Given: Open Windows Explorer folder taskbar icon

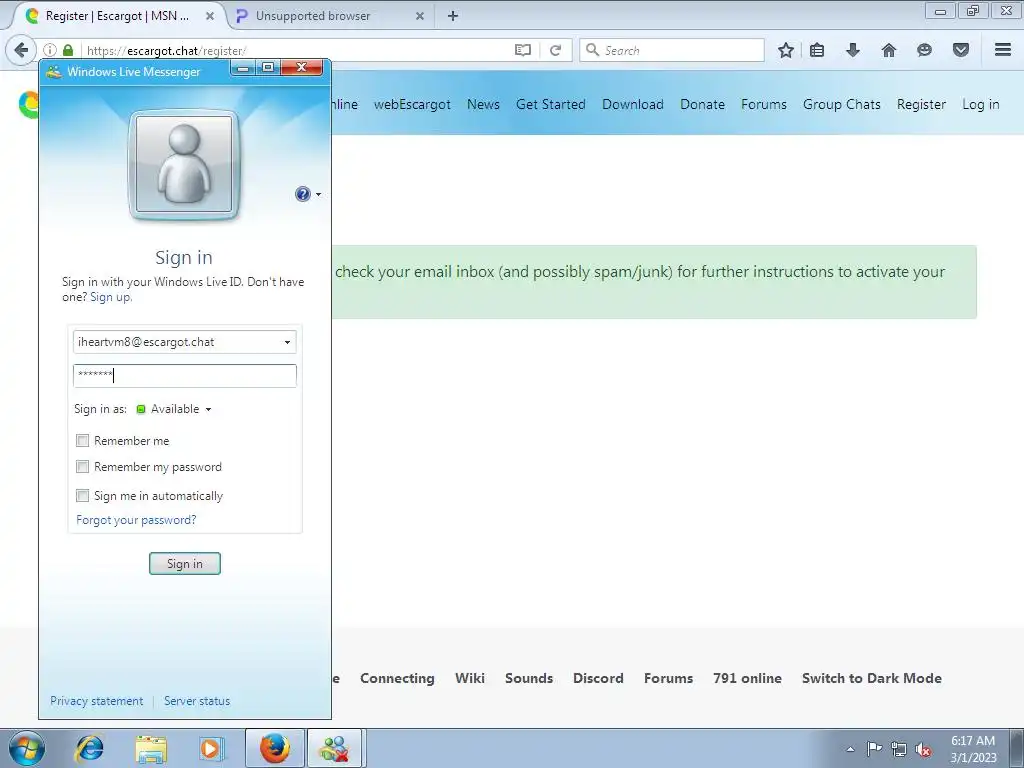Looking at the screenshot, I should (151, 748).
